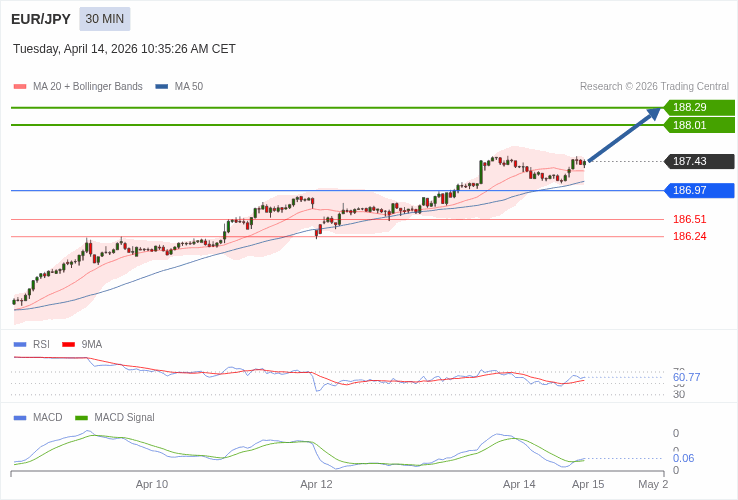
Task: Click the EUR/JPY pair title
Action: [41, 19]
